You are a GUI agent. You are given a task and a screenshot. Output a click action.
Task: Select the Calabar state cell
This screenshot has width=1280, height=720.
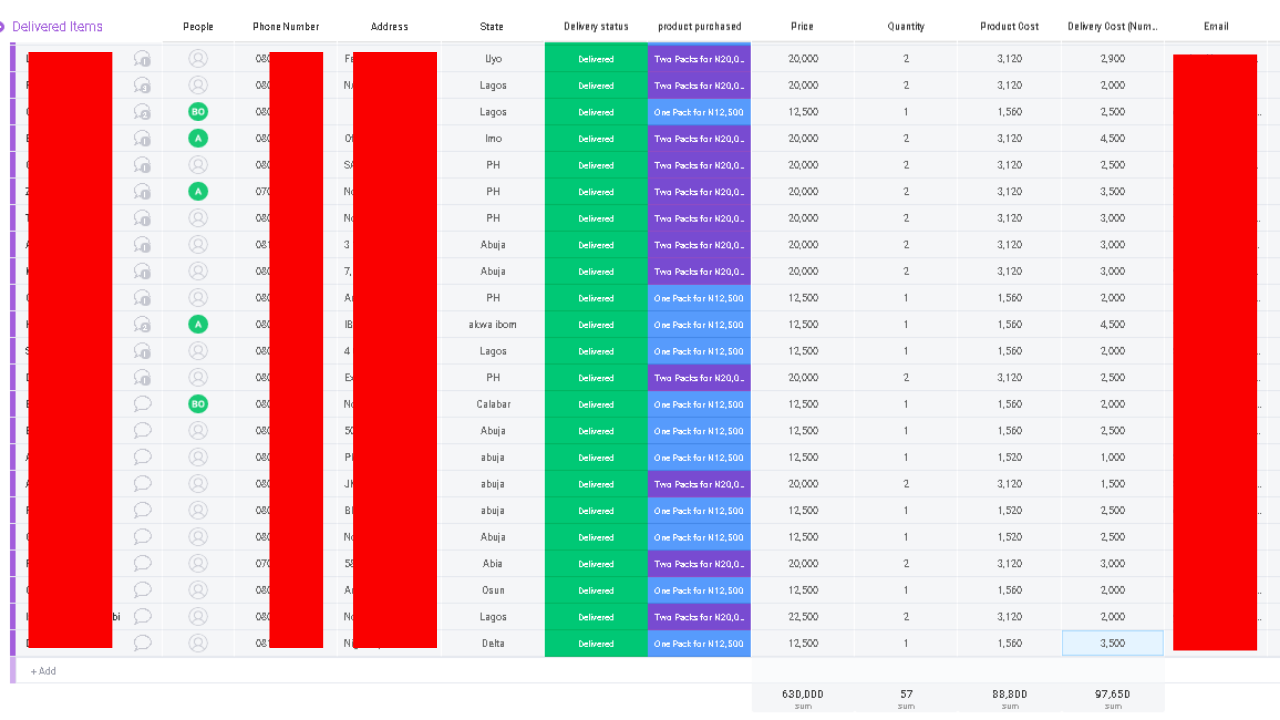493,404
